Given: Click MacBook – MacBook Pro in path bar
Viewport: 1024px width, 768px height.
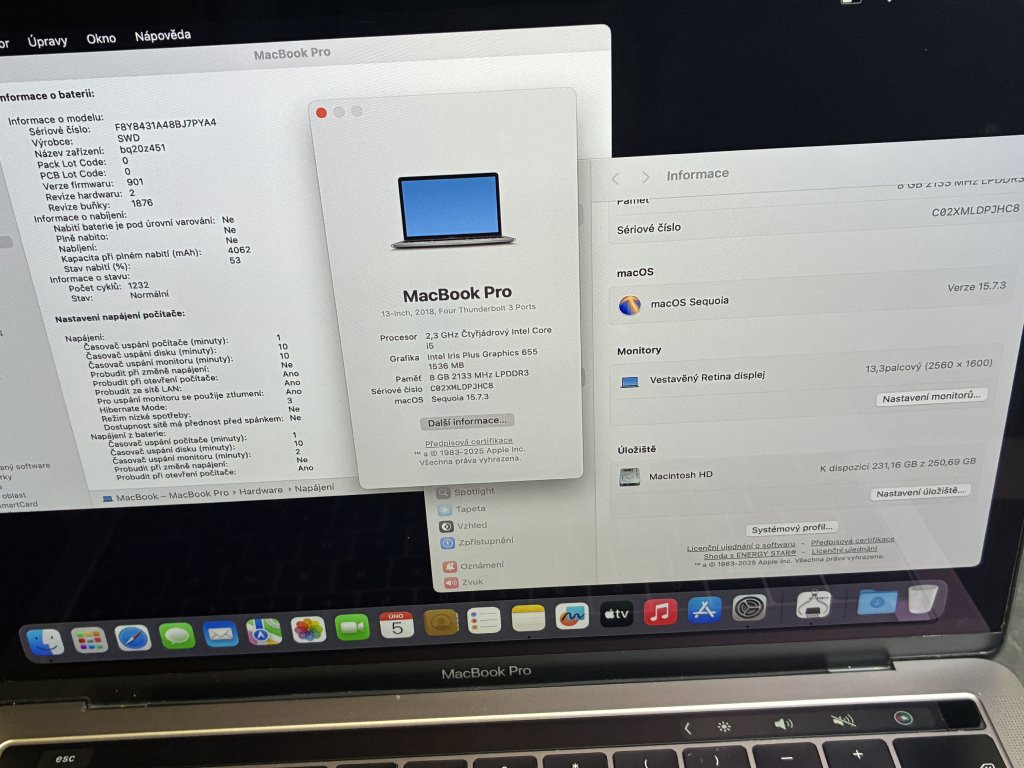Looking at the screenshot, I should tap(166, 496).
